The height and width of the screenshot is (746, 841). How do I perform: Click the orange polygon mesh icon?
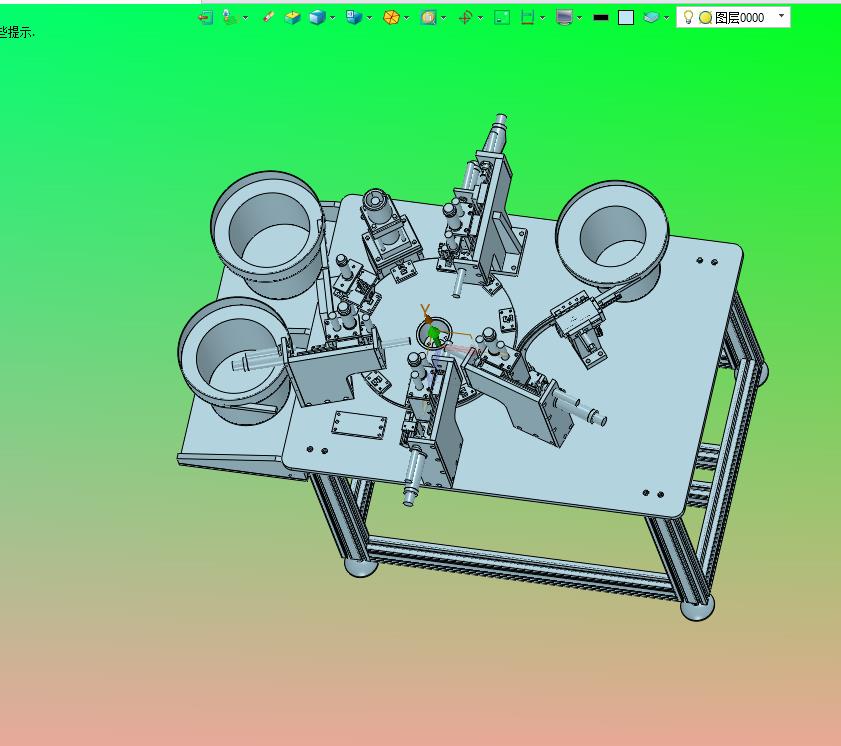click(x=391, y=18)
